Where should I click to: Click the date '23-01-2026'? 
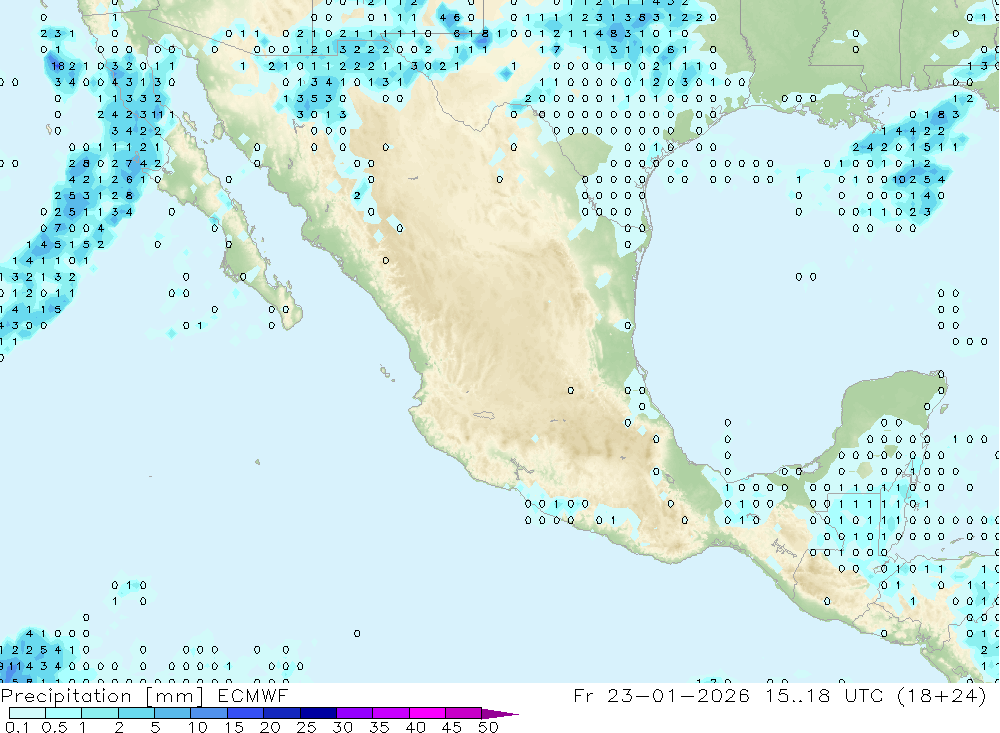pyautogui.click(x=678, y=695)
